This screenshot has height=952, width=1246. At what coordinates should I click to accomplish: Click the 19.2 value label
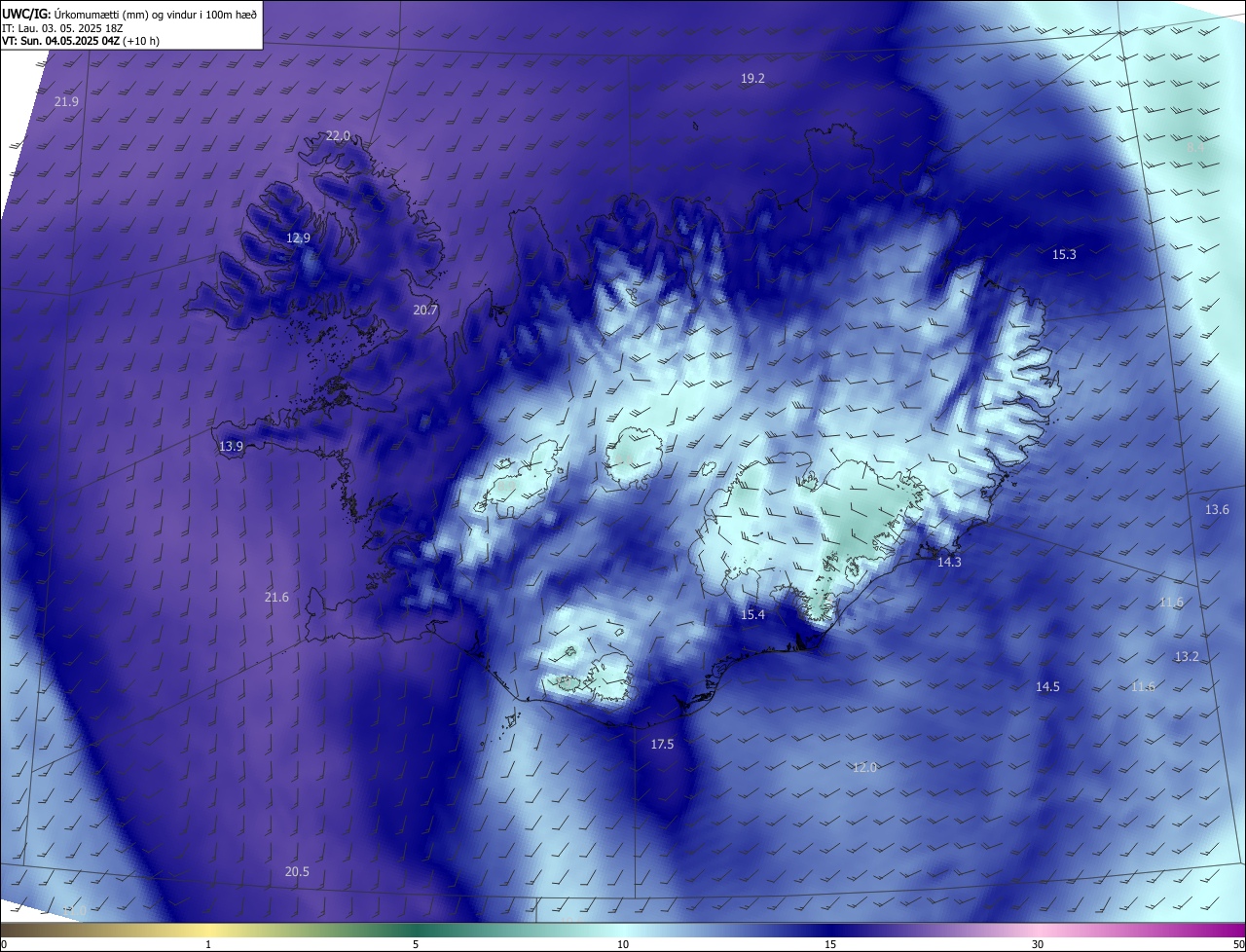coord(752,78)
